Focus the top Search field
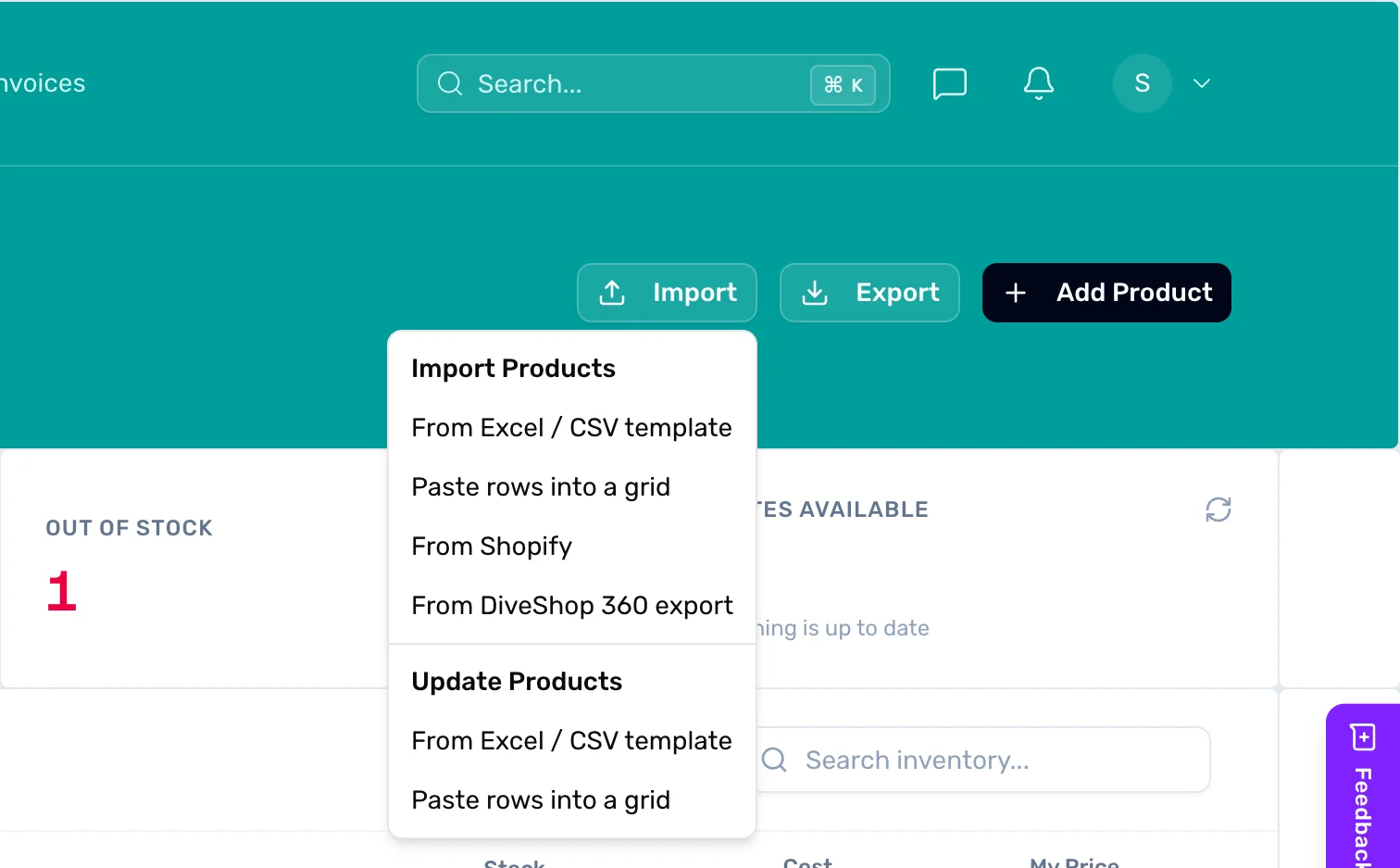The height and width of the screenshot is (868, 1400). click(653, 83)
